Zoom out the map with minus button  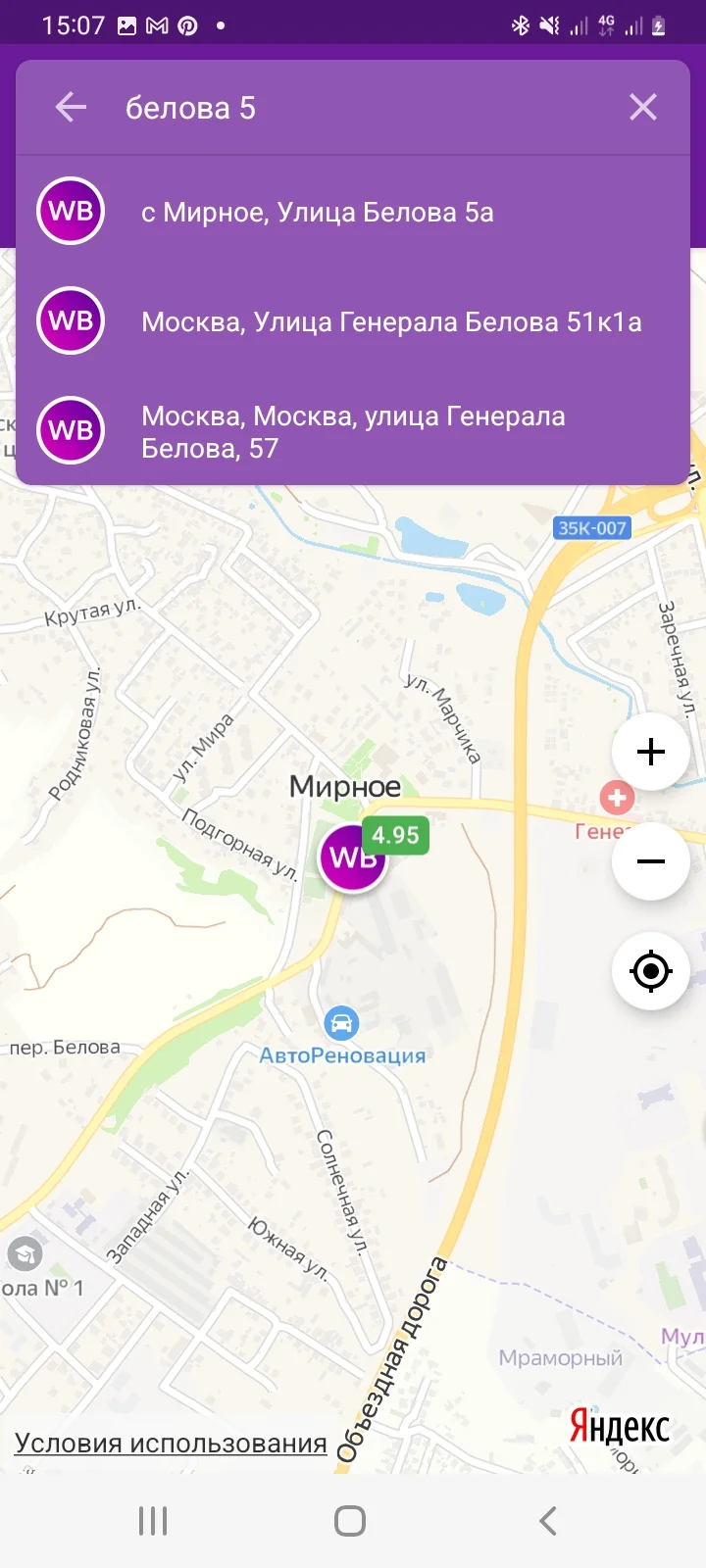[x=651, y=861]
